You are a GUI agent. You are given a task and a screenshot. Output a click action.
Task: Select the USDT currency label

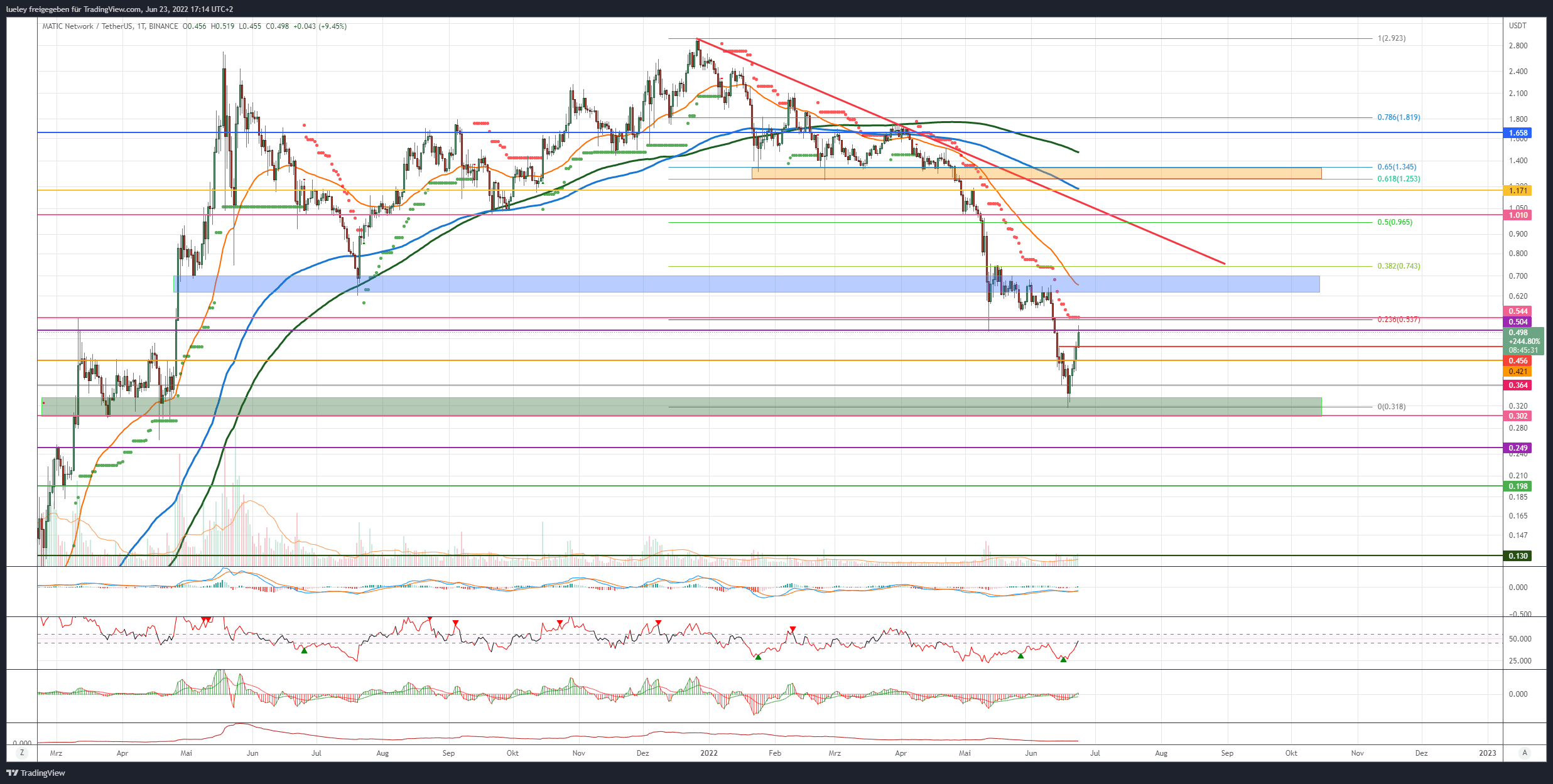1518,26
